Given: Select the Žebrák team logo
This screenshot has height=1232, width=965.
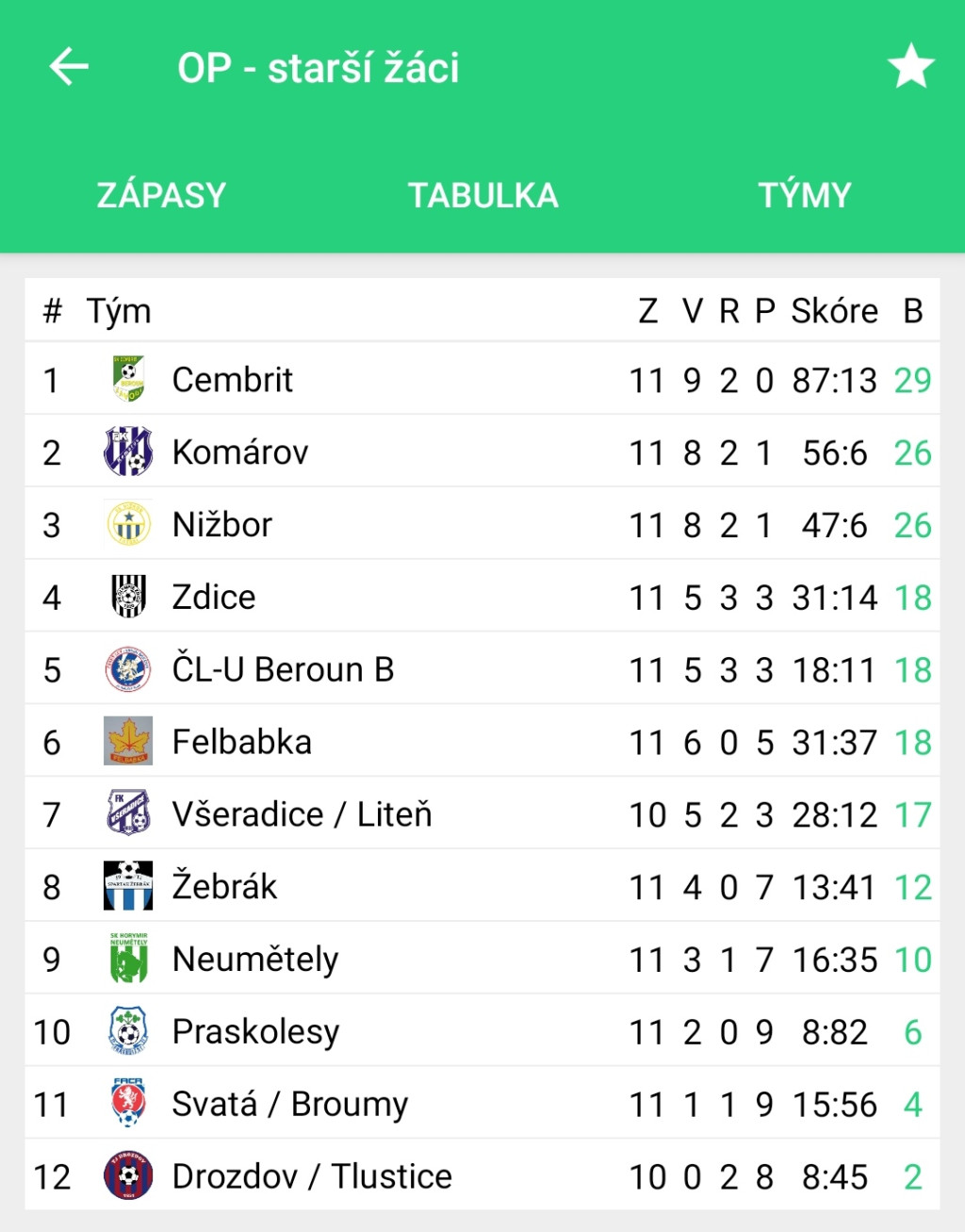Looking at the screenshot, I should (x=128, y=886).
